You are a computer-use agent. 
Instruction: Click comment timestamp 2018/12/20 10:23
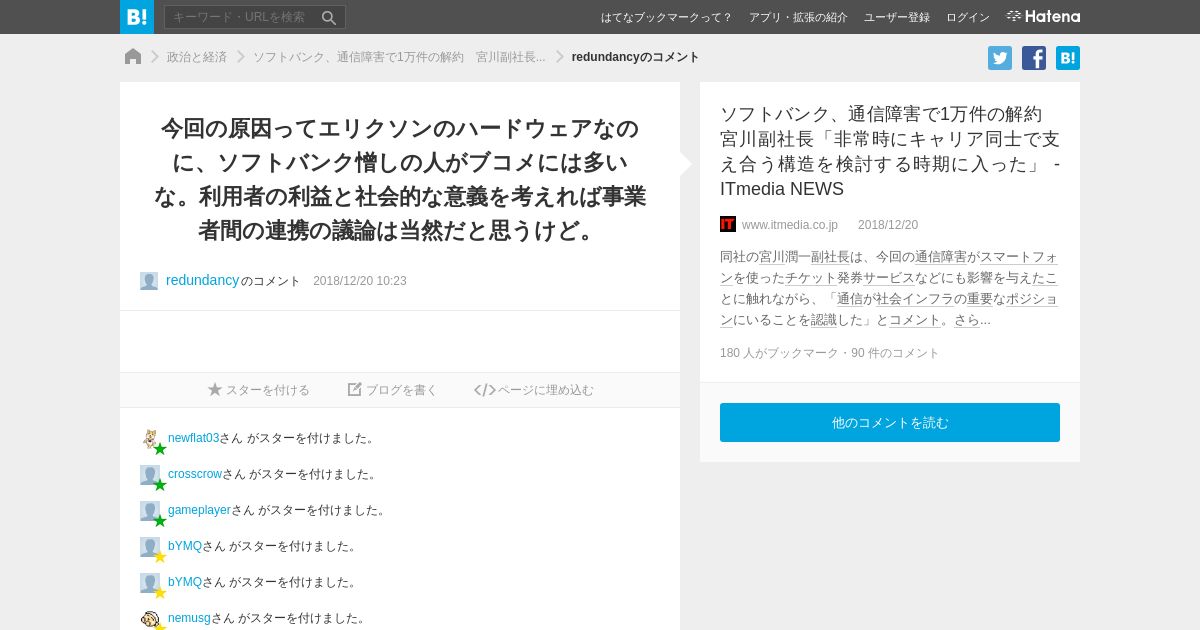pos(360,281)
